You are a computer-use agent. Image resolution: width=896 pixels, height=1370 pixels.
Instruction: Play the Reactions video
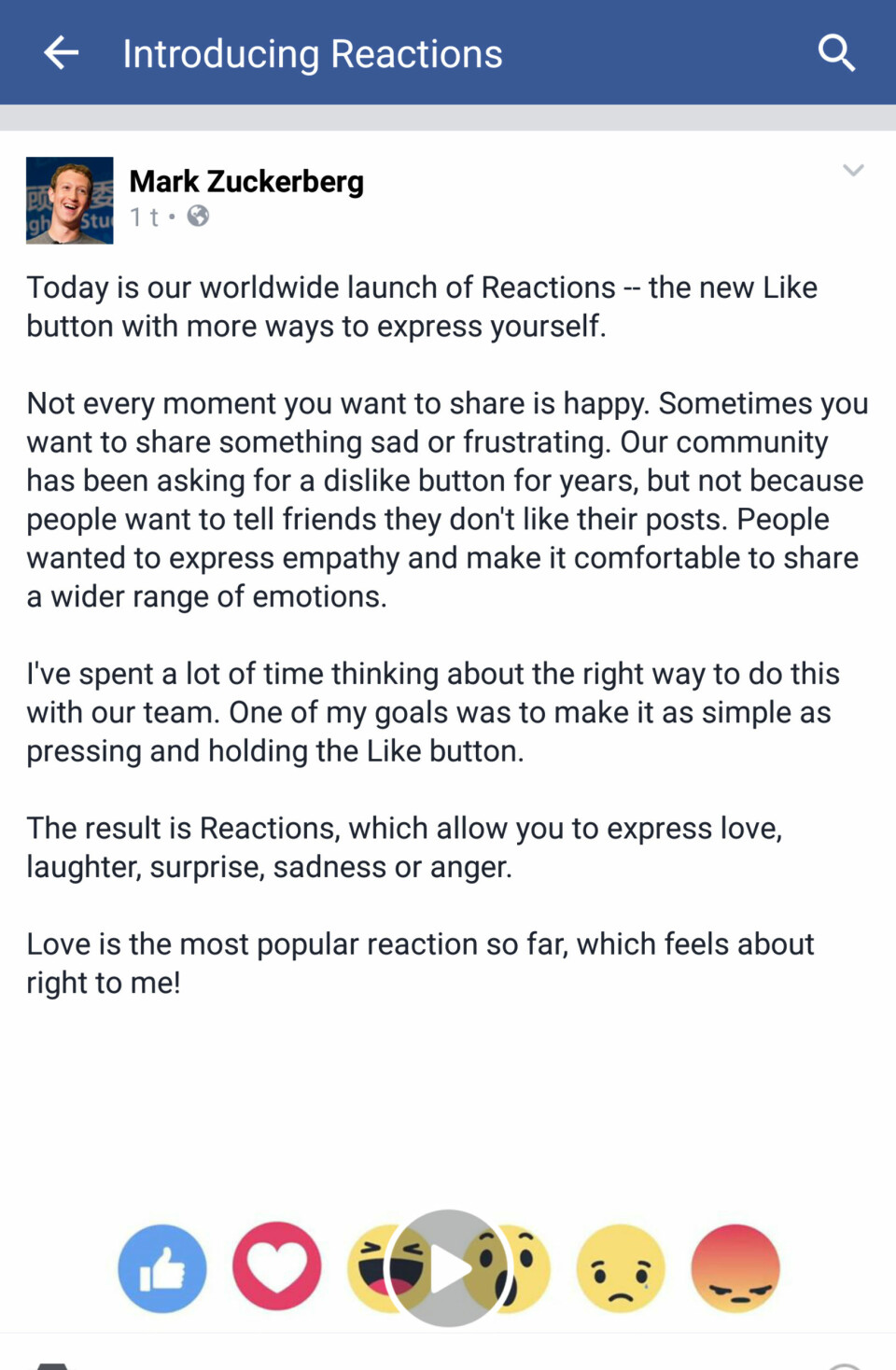(449, 1268)
